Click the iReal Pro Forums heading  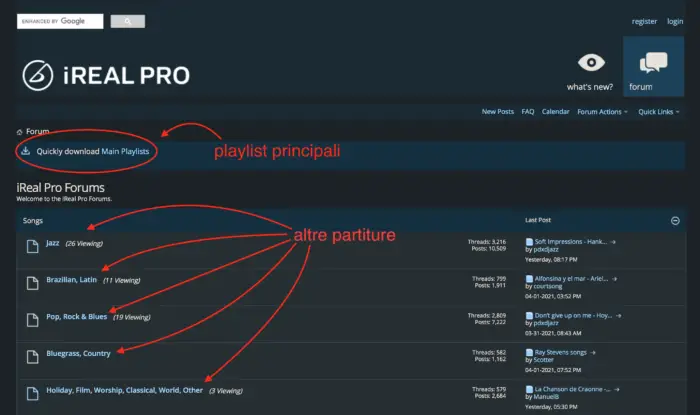(x=60, y=188)
